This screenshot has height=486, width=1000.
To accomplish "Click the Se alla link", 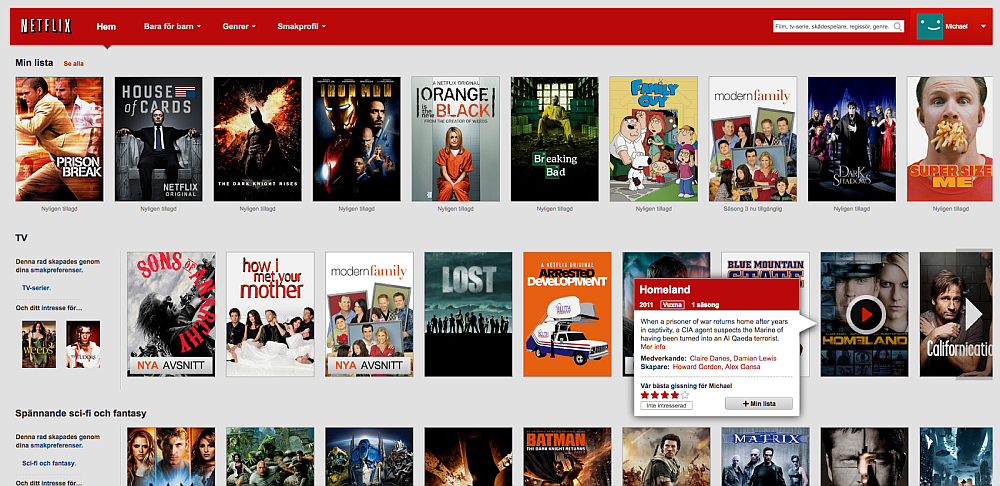I will pyautogui.click(x=73, y=63).
